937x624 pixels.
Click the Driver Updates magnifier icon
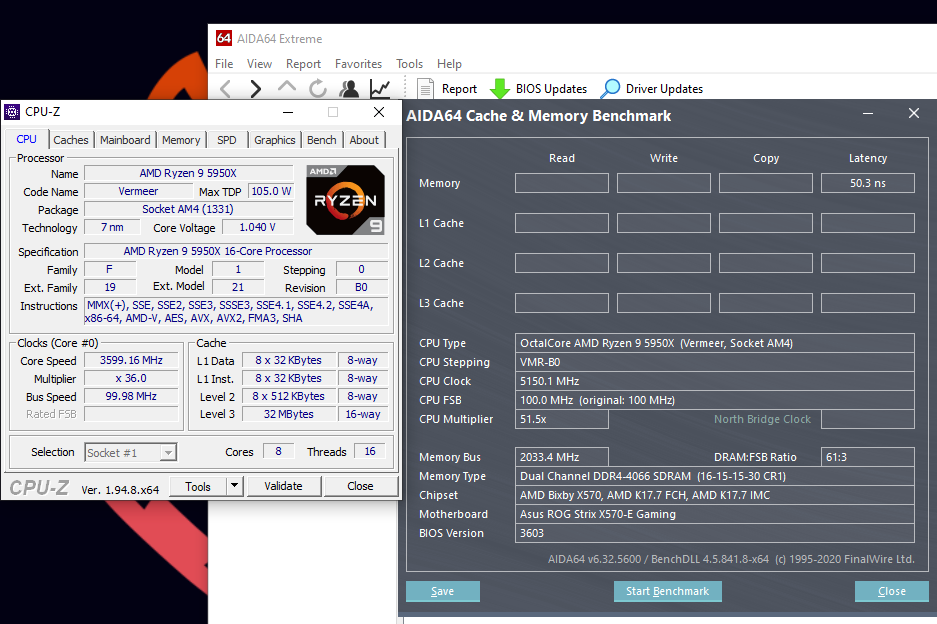tap(610, 88)
